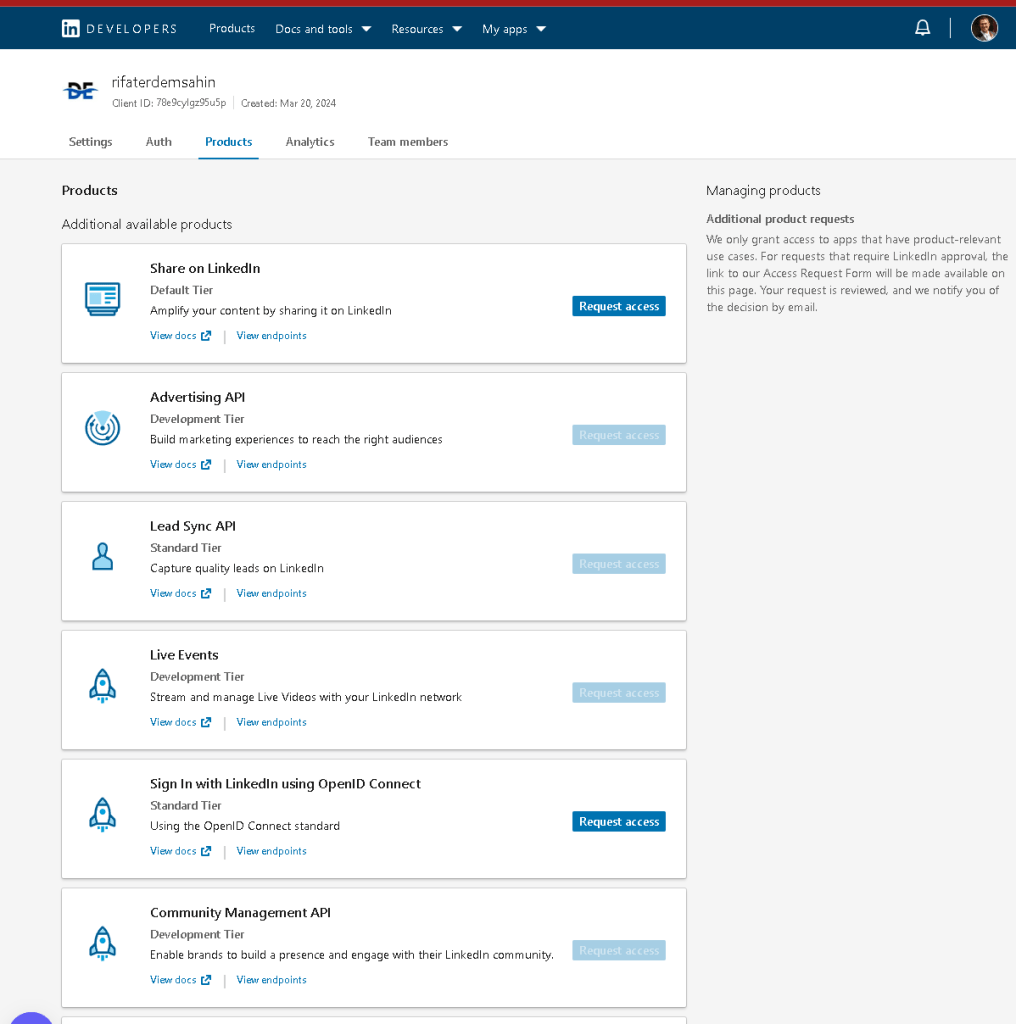
Task: Open View endpoints for Live Events
Action: [x=271, y=722]
